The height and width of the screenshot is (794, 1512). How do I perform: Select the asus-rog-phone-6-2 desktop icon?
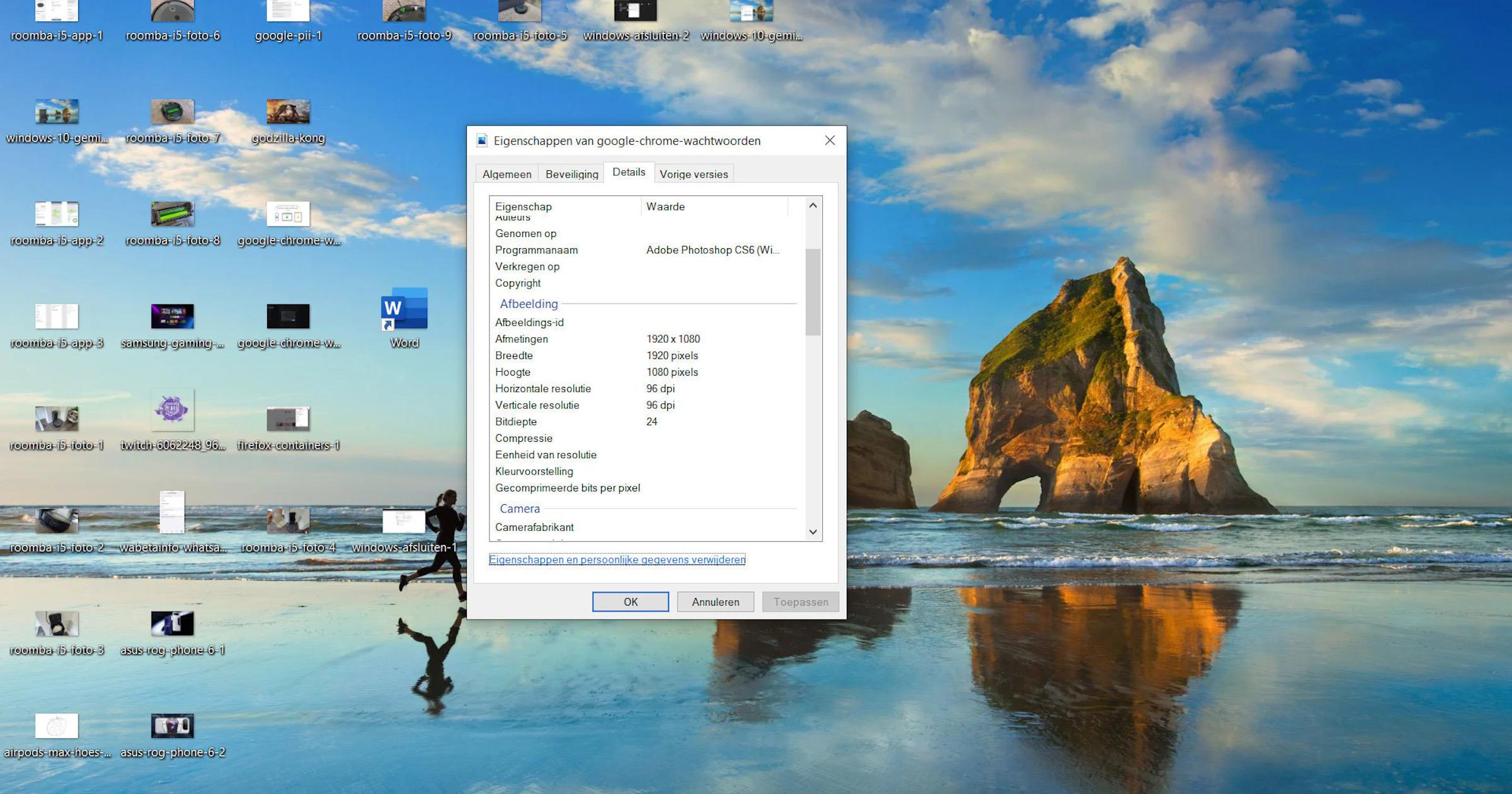[x=173, y=735]
